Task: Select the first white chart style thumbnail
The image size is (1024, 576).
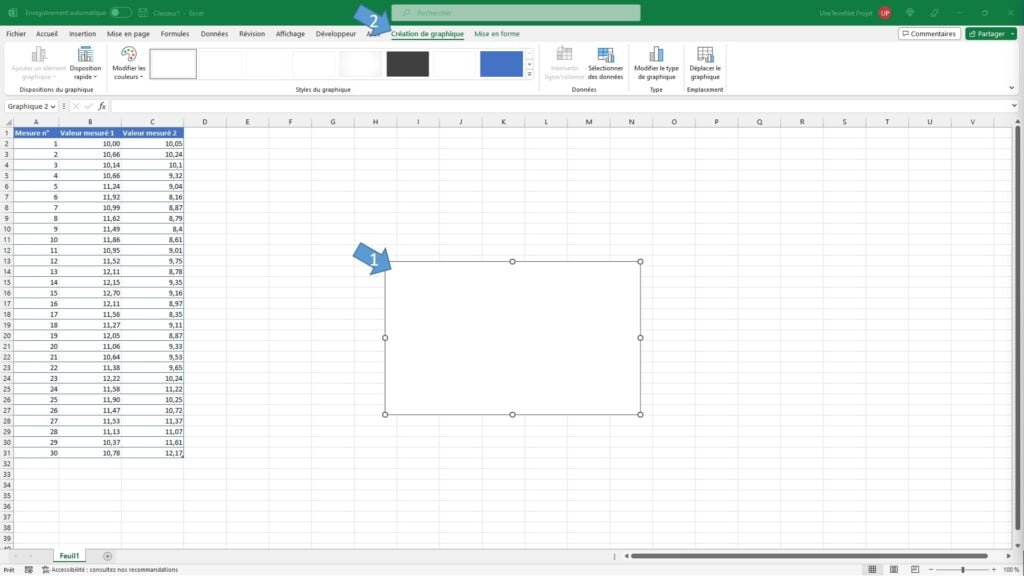Action: coord(173,64)
